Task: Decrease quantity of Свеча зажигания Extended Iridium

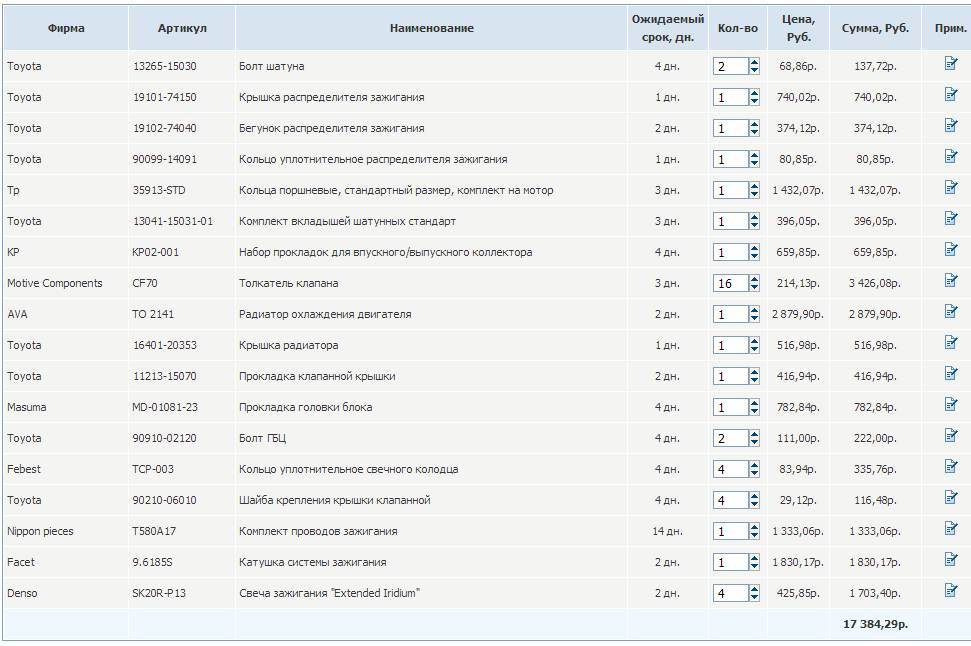Action: (754, 598)
